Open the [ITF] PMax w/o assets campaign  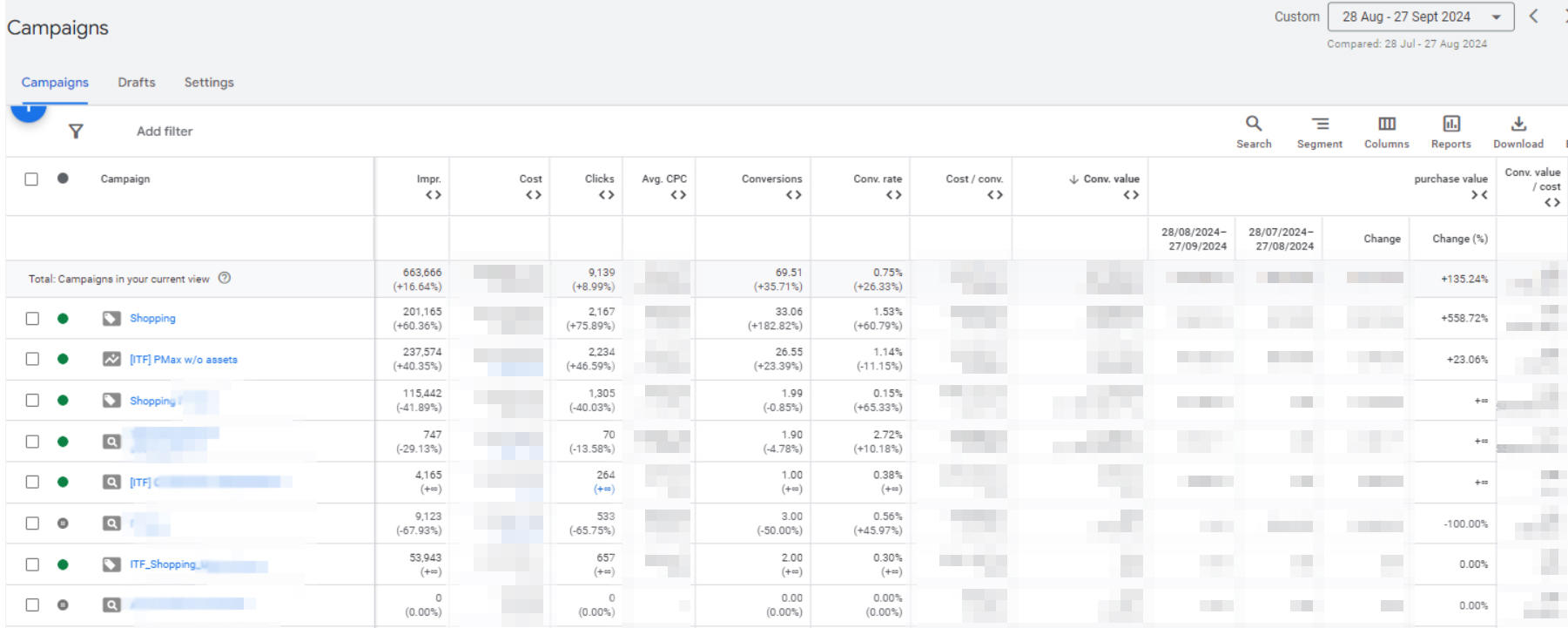(183, 360)
